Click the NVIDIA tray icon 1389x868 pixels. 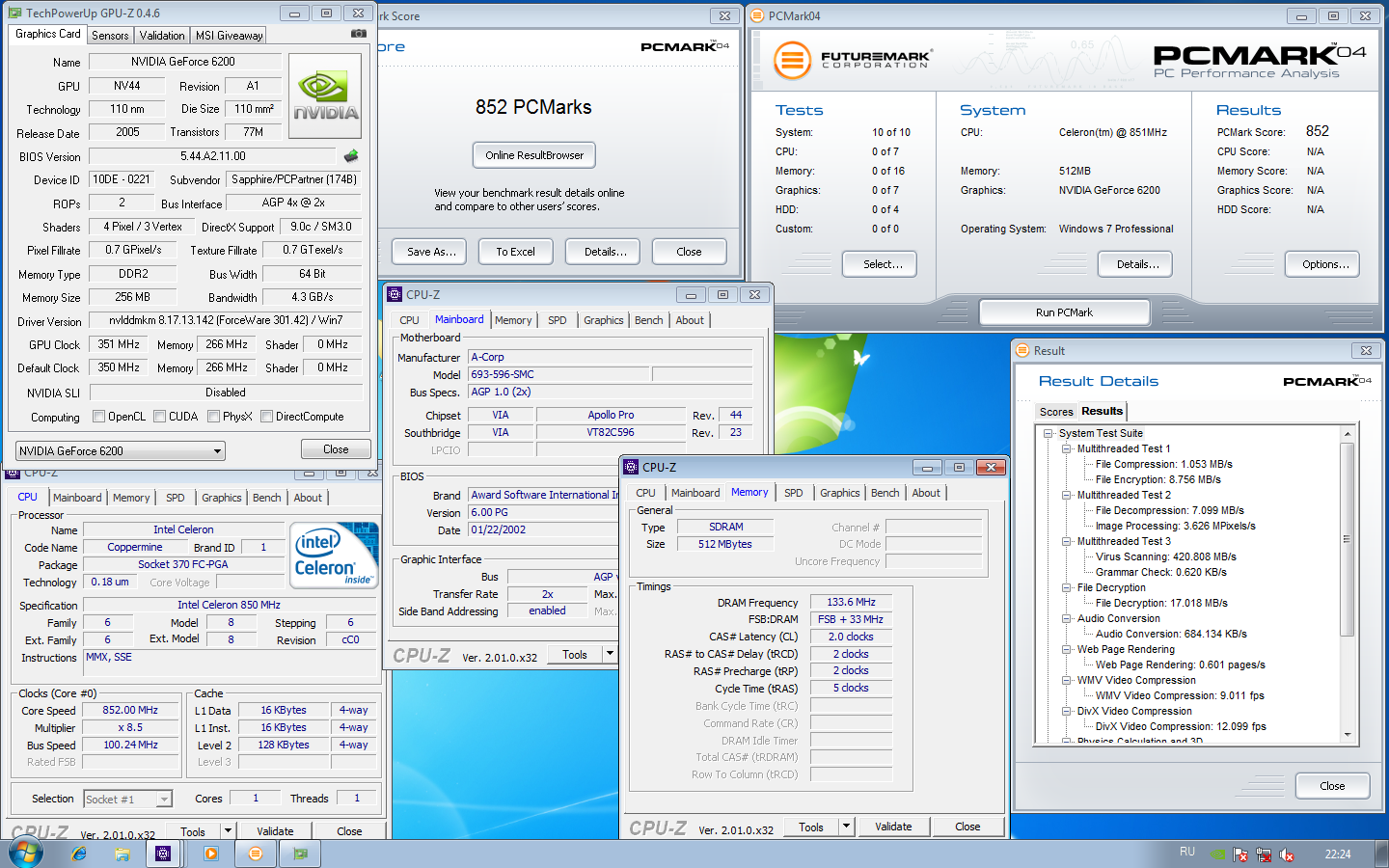(1218, 854)
